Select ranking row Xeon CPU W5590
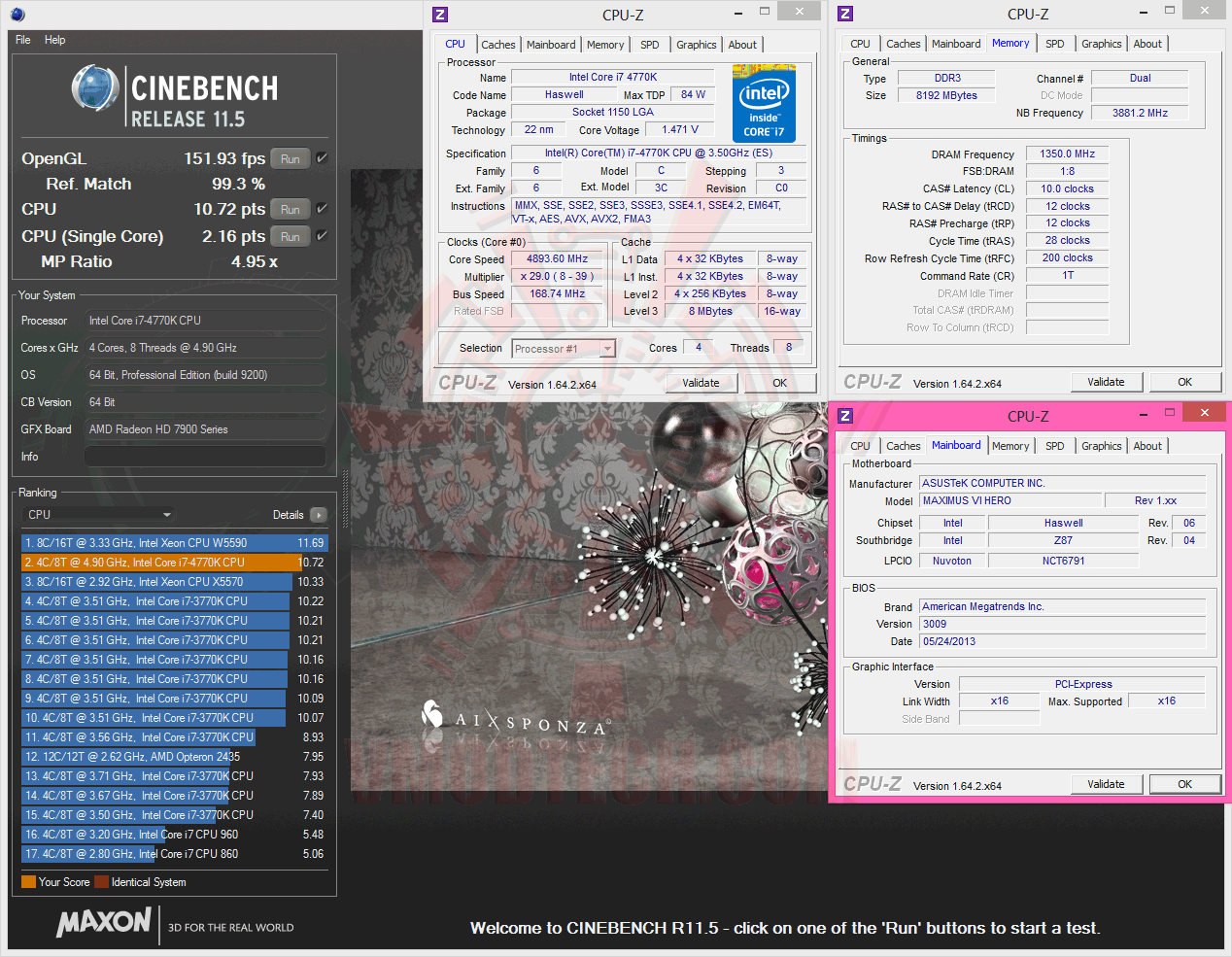1232x957 pixels. pyautogui.click(x=175, y=543)
